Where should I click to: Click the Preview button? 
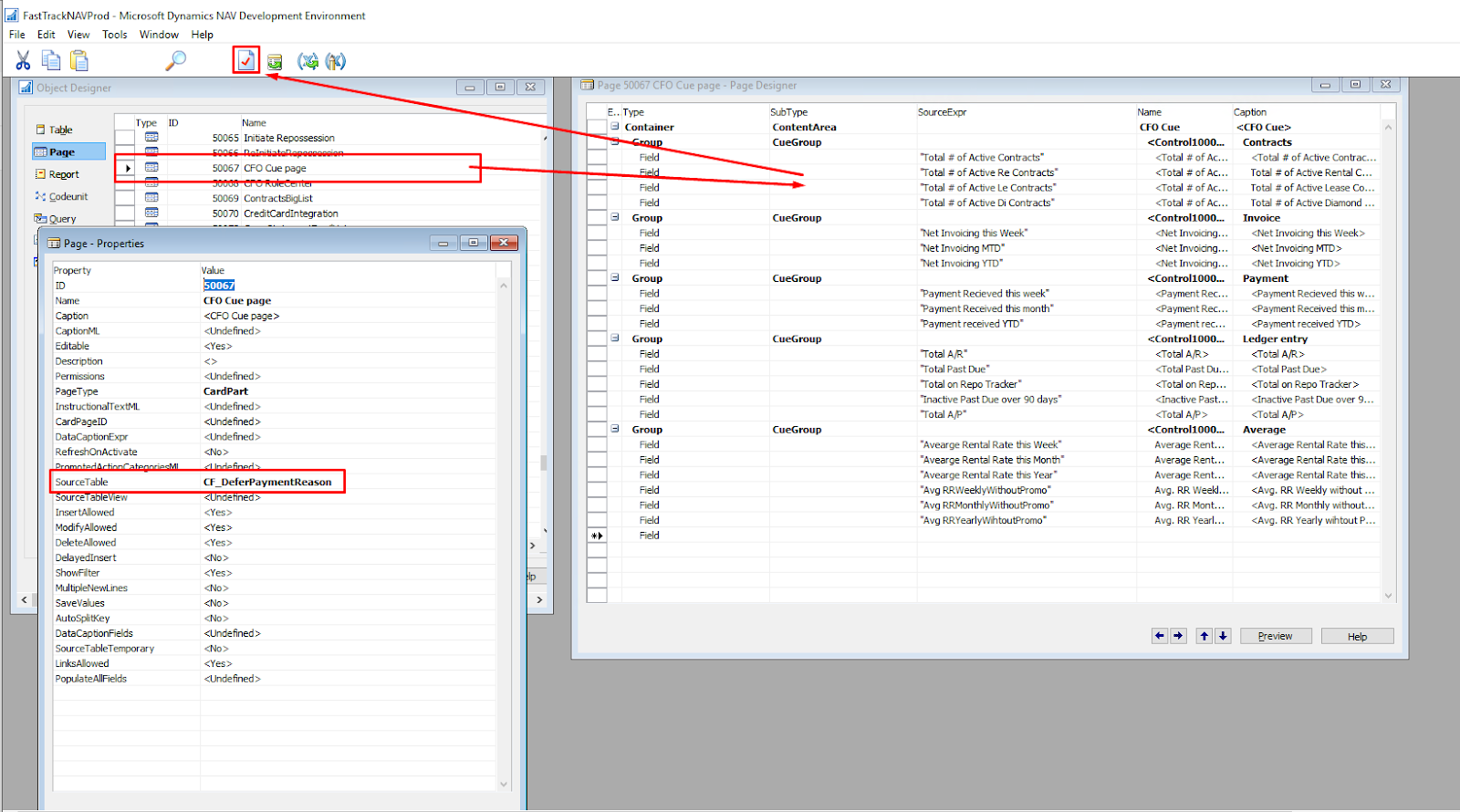point(1275,636)
